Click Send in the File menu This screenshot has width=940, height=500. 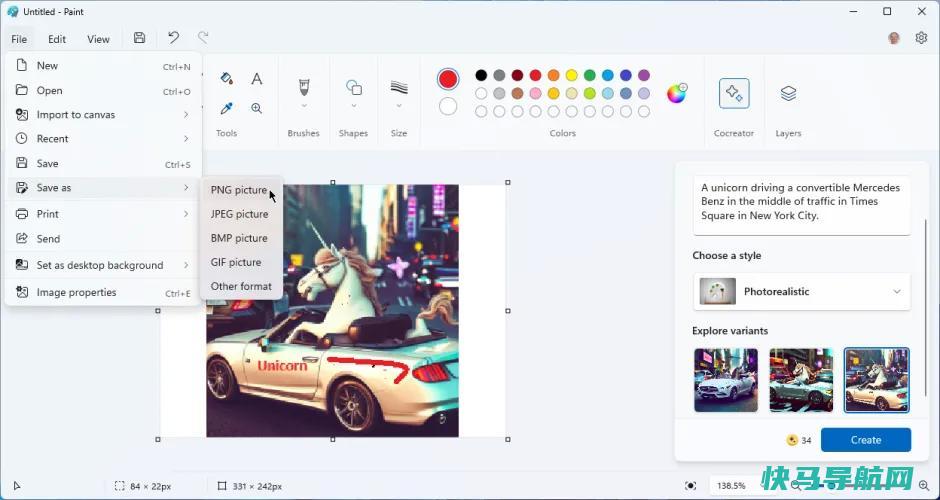tap(103, 239)
